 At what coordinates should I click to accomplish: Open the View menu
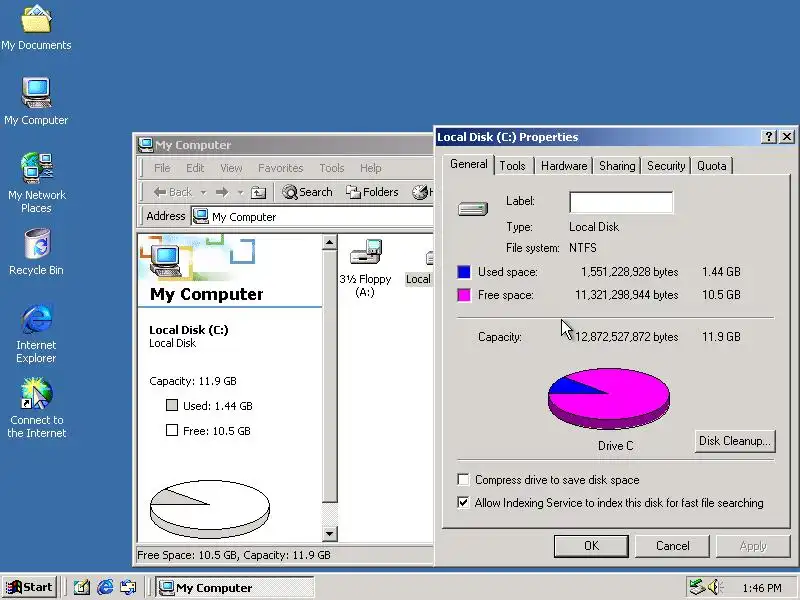(231, 168)
